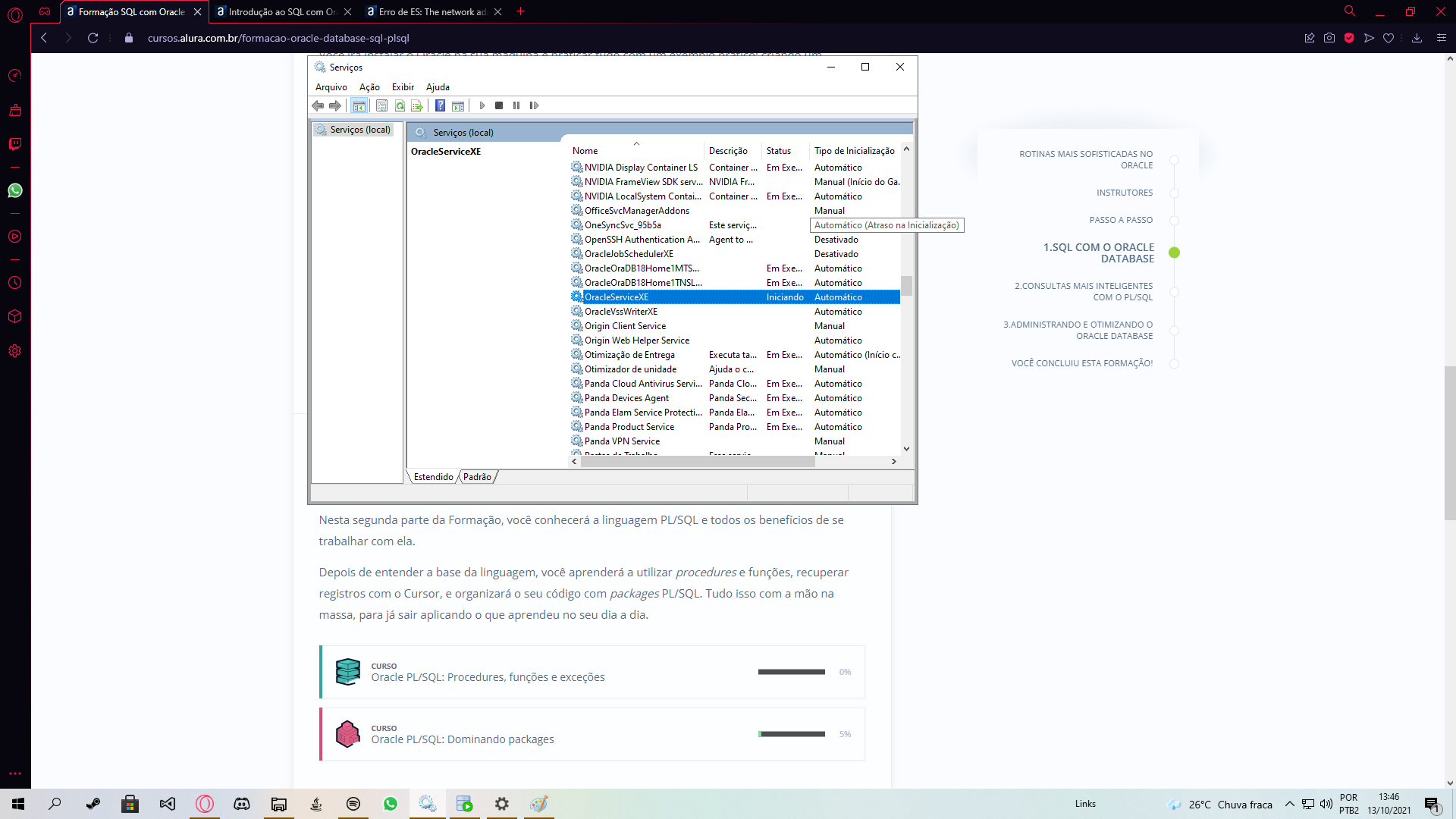Open a new browser tab with plus

(520, 11)
